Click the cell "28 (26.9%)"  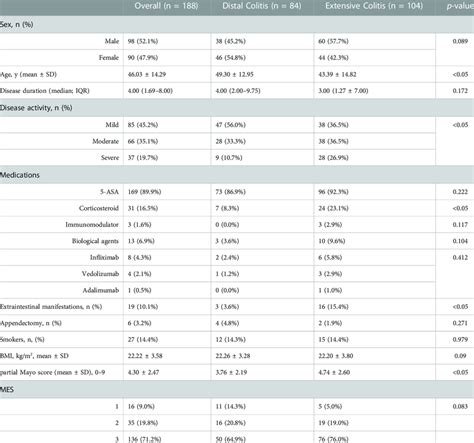coord(333,158)
